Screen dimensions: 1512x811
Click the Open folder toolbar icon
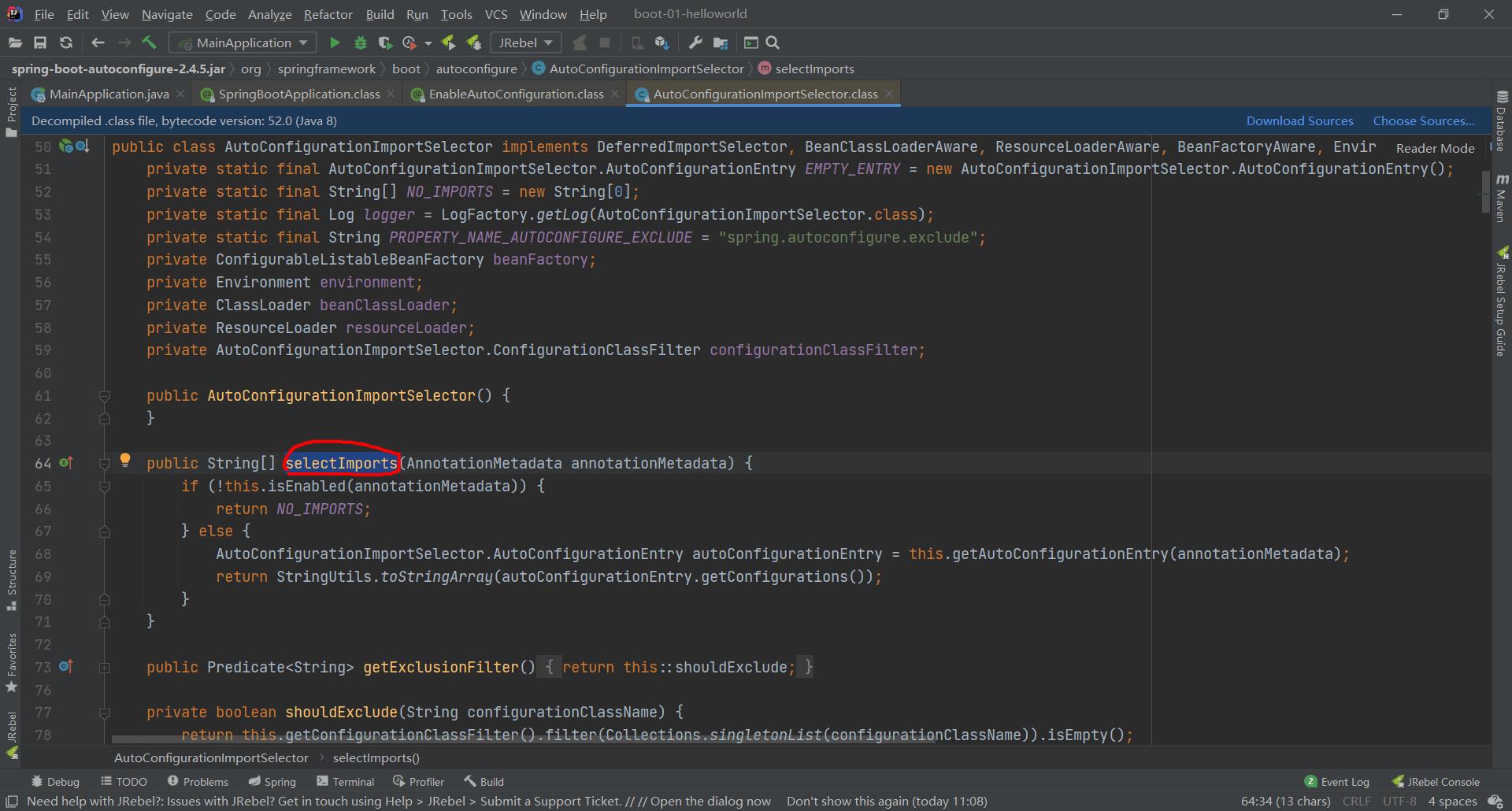15,43
